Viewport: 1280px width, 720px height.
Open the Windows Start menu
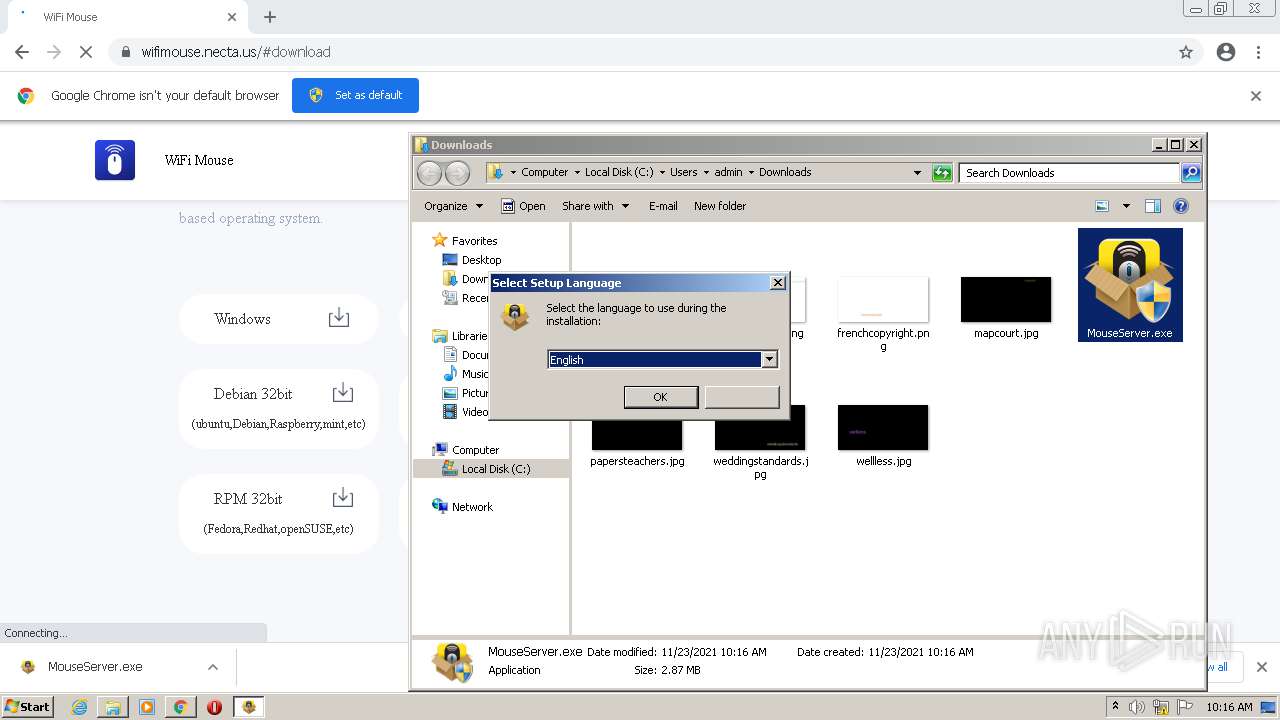tap(27, 707)
